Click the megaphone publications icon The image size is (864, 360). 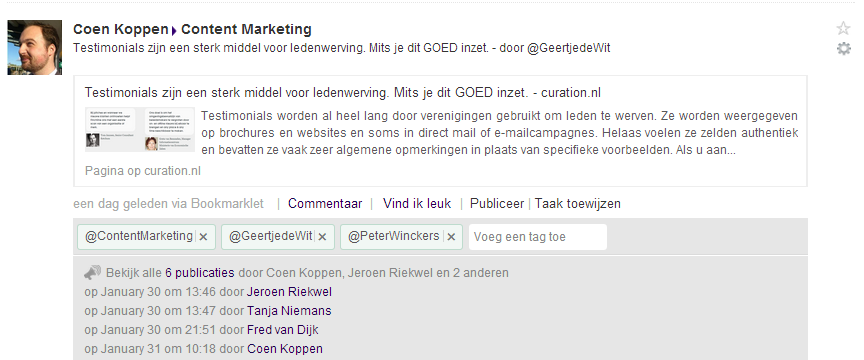(x=93, y=272)
